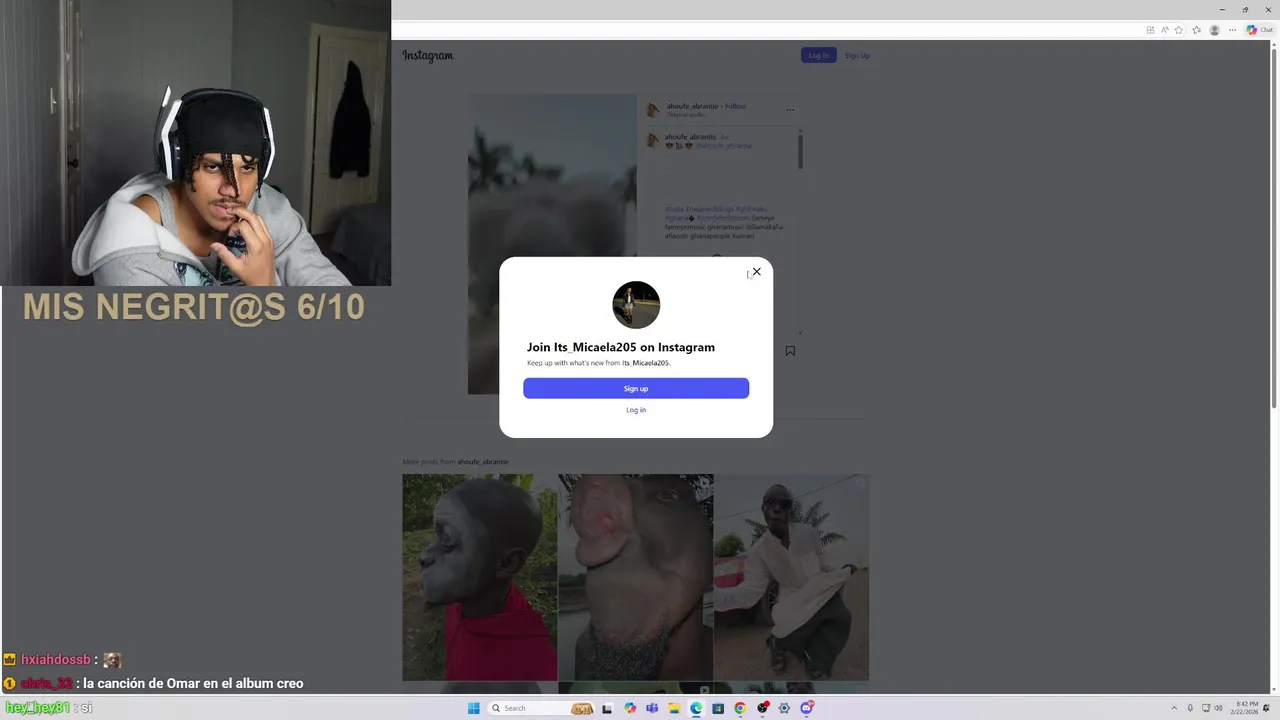The width and height of the screenshot is (1280, 720).
Task: Add page to favorites with star icon
Action: pyautogui.click(x=1179, y=30)
